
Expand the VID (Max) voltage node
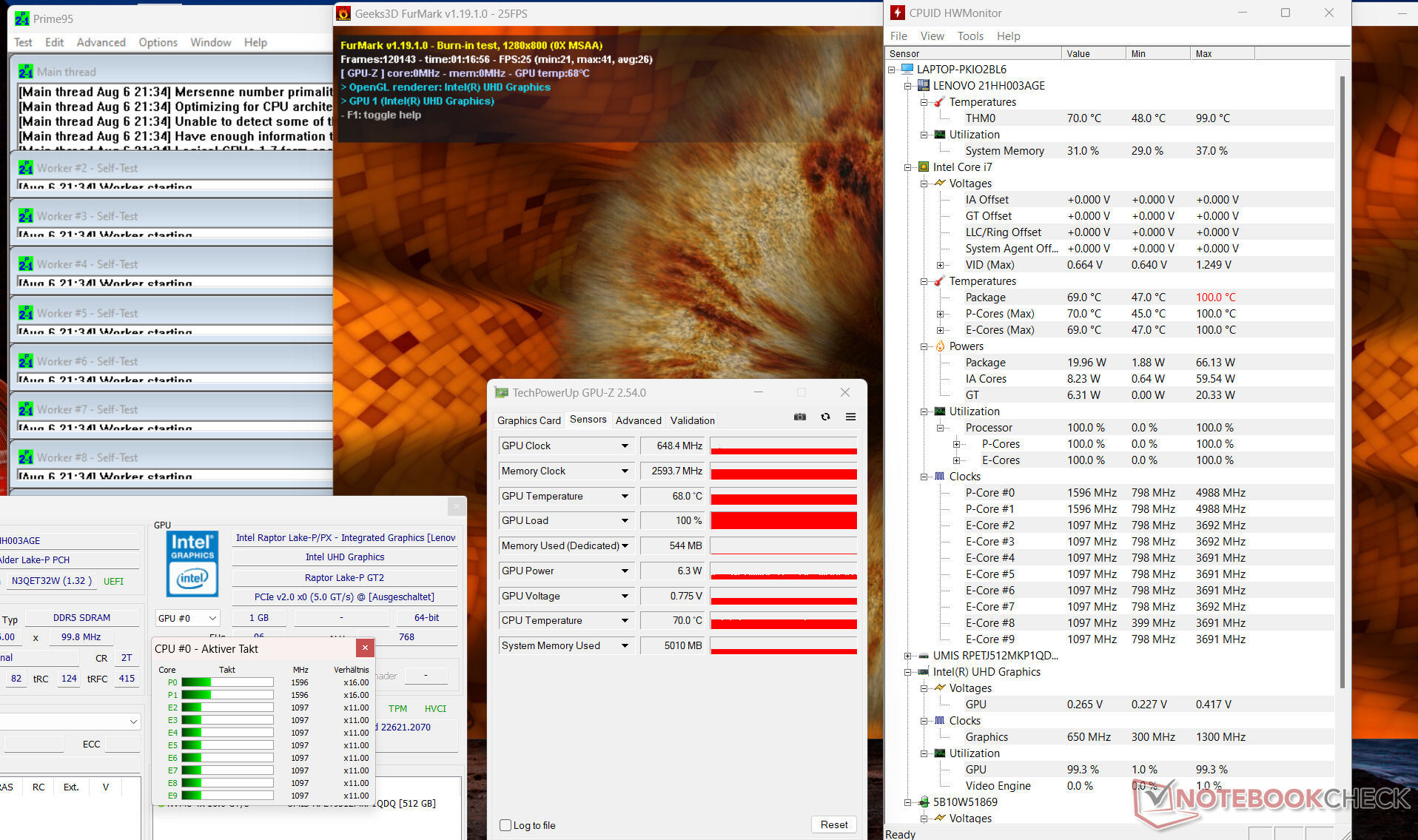pyautogui.click(x=940, y=265)
